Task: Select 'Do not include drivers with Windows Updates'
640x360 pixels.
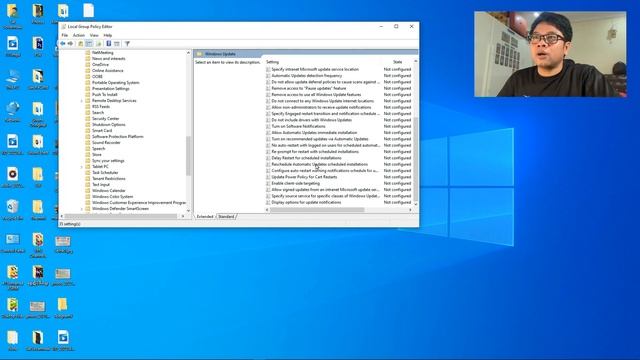Action: point(311,120)
